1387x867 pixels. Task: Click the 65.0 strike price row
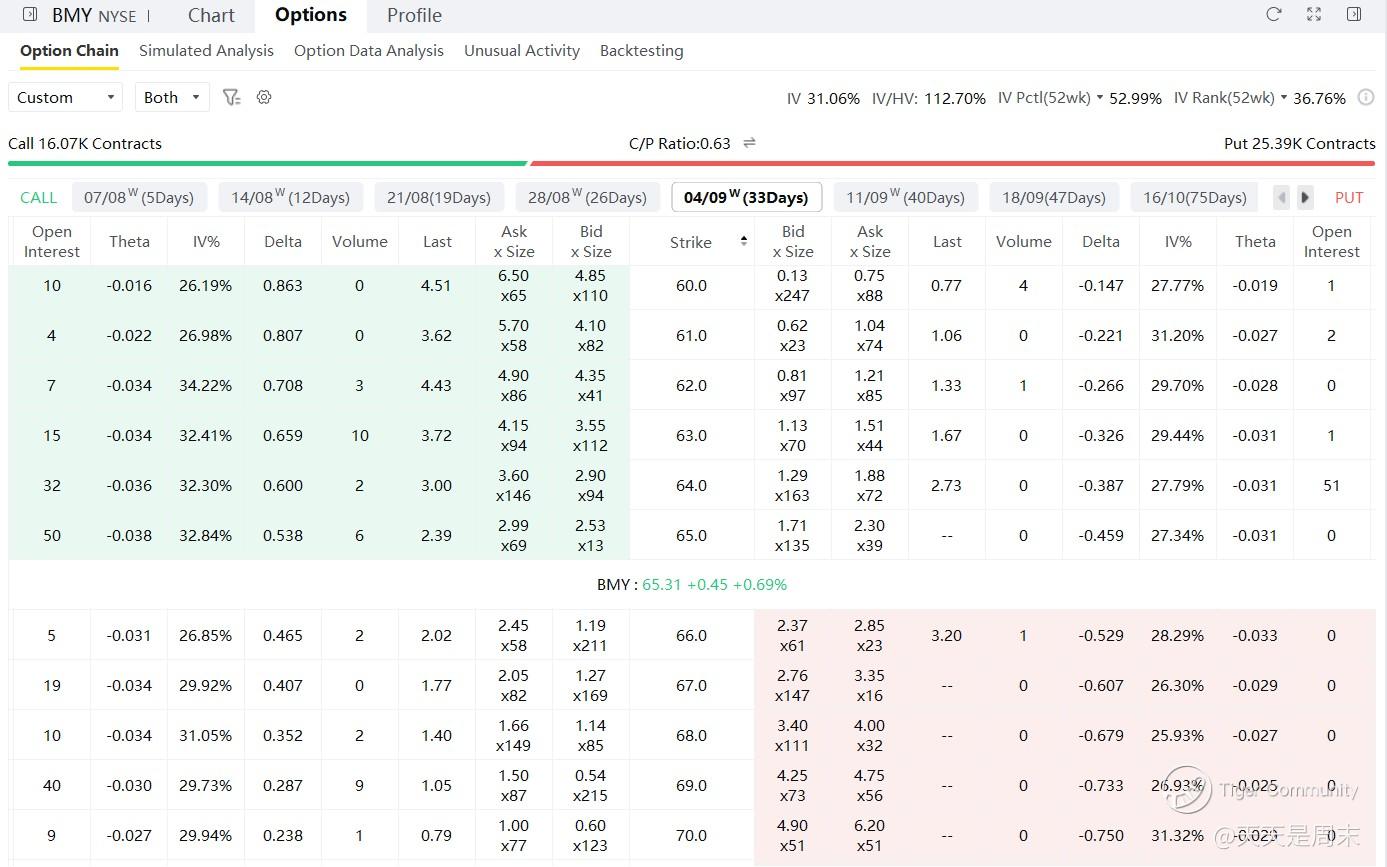pyautogui.click(x=691, y=535)
